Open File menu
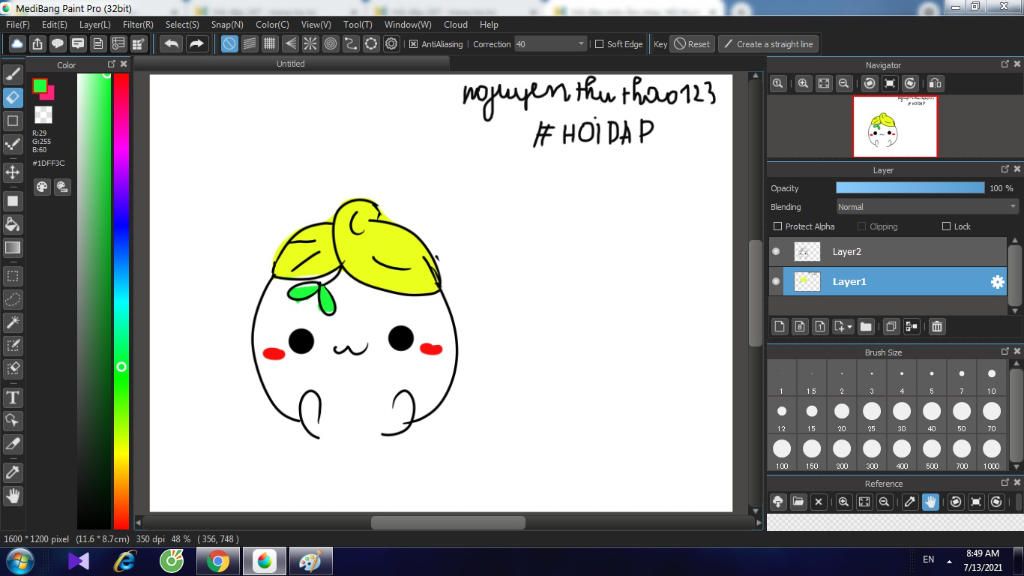Screen dimensions: 1024x576 (x=18, y=24)
